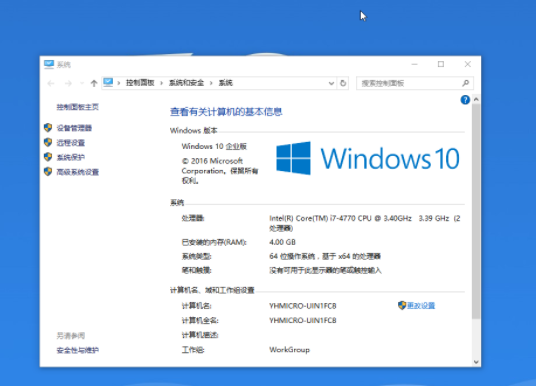Click the Forward arrow navigation button
Image resolution: width=536 pixels, height=386 pixels.
68,83
